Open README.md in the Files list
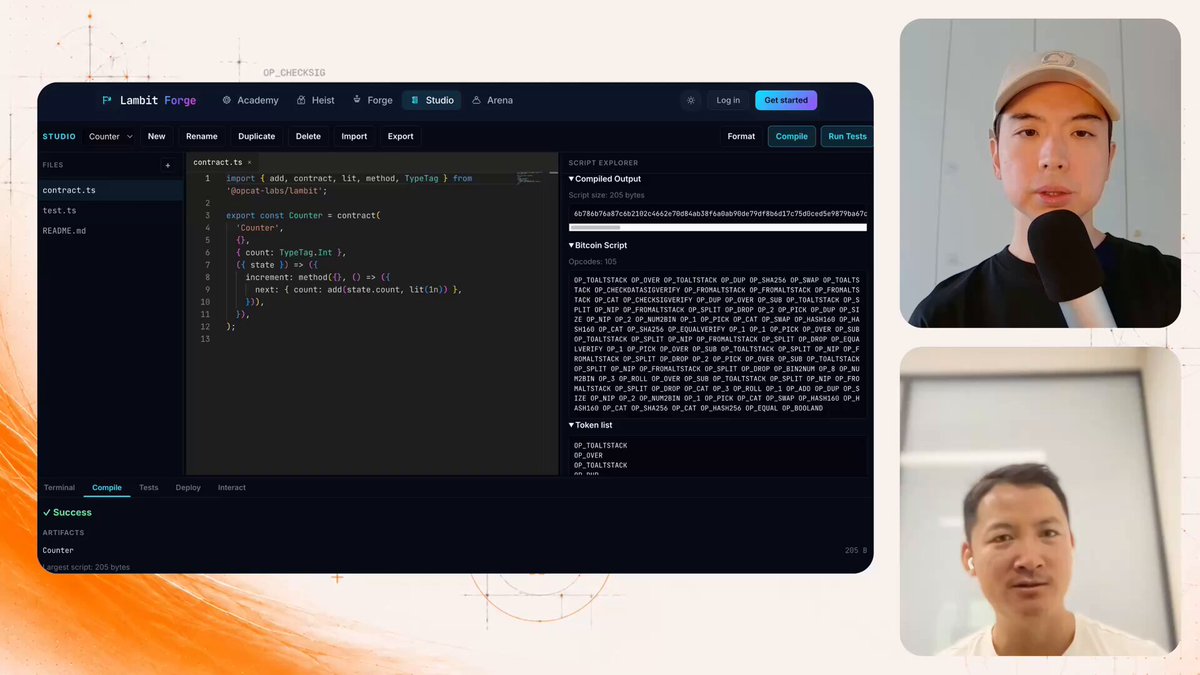The height and width of the screenshot is (675, 1200). (x=111, y=231)
